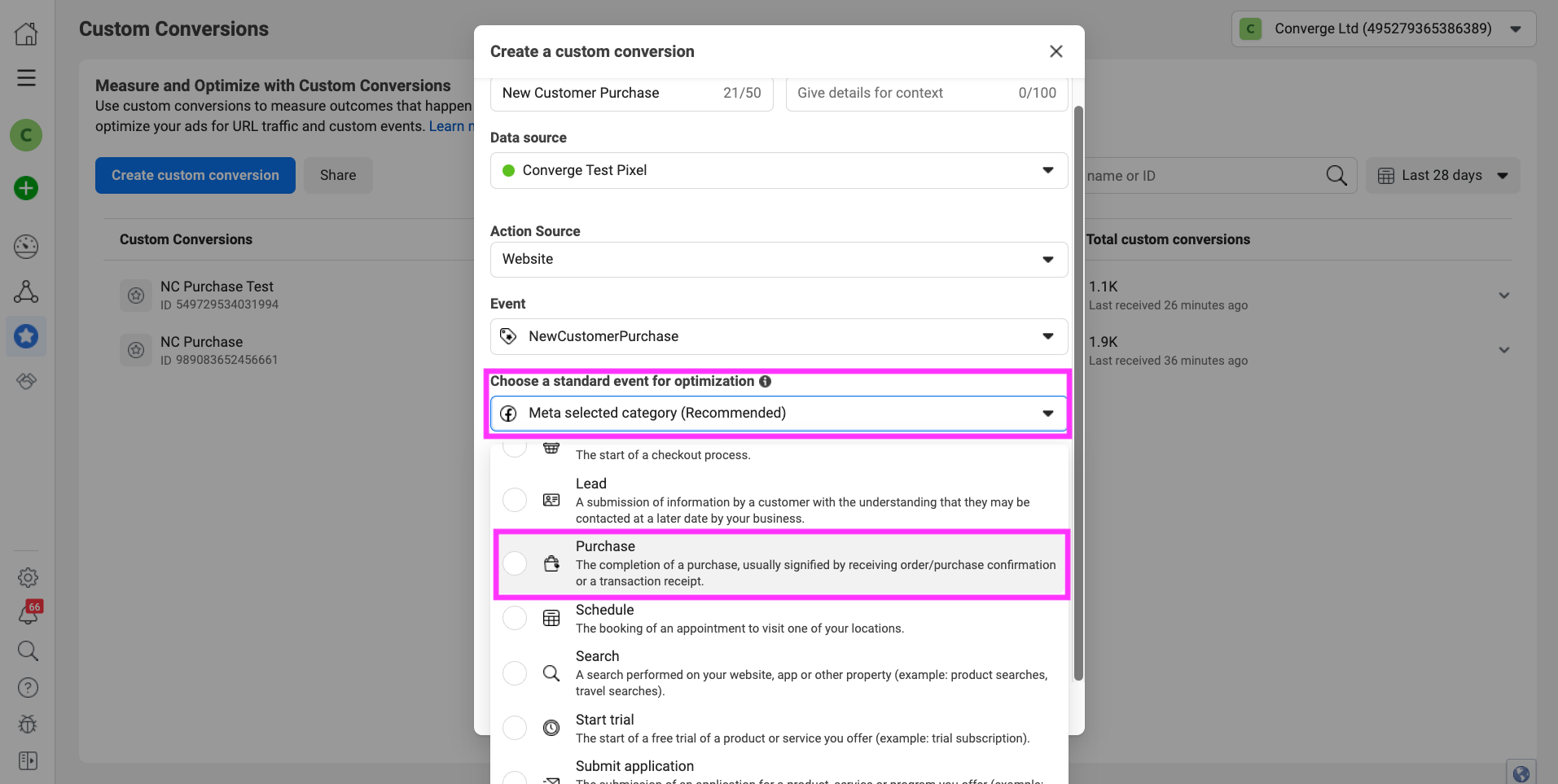Open the help question mark icon

click(x=28, y=688)
